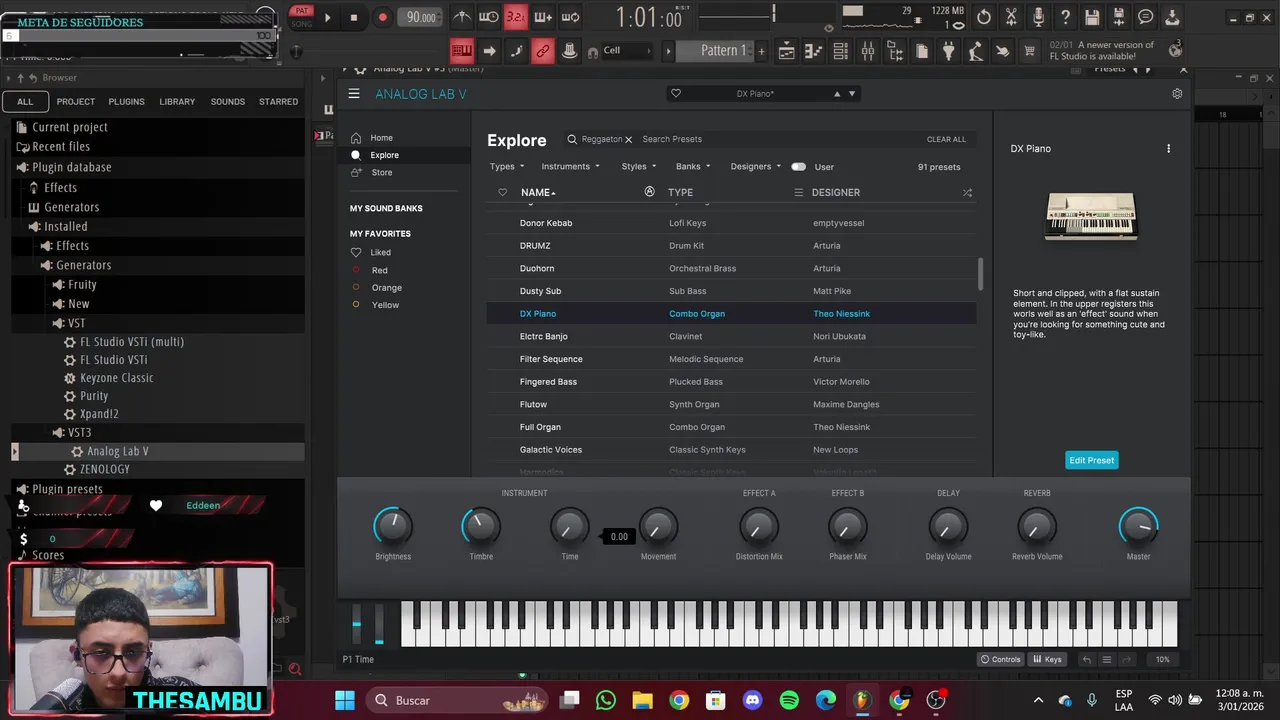Open the Instruments filter dropdown
Viewport: 1280px width, 720px height.
[x=570, y=167]
